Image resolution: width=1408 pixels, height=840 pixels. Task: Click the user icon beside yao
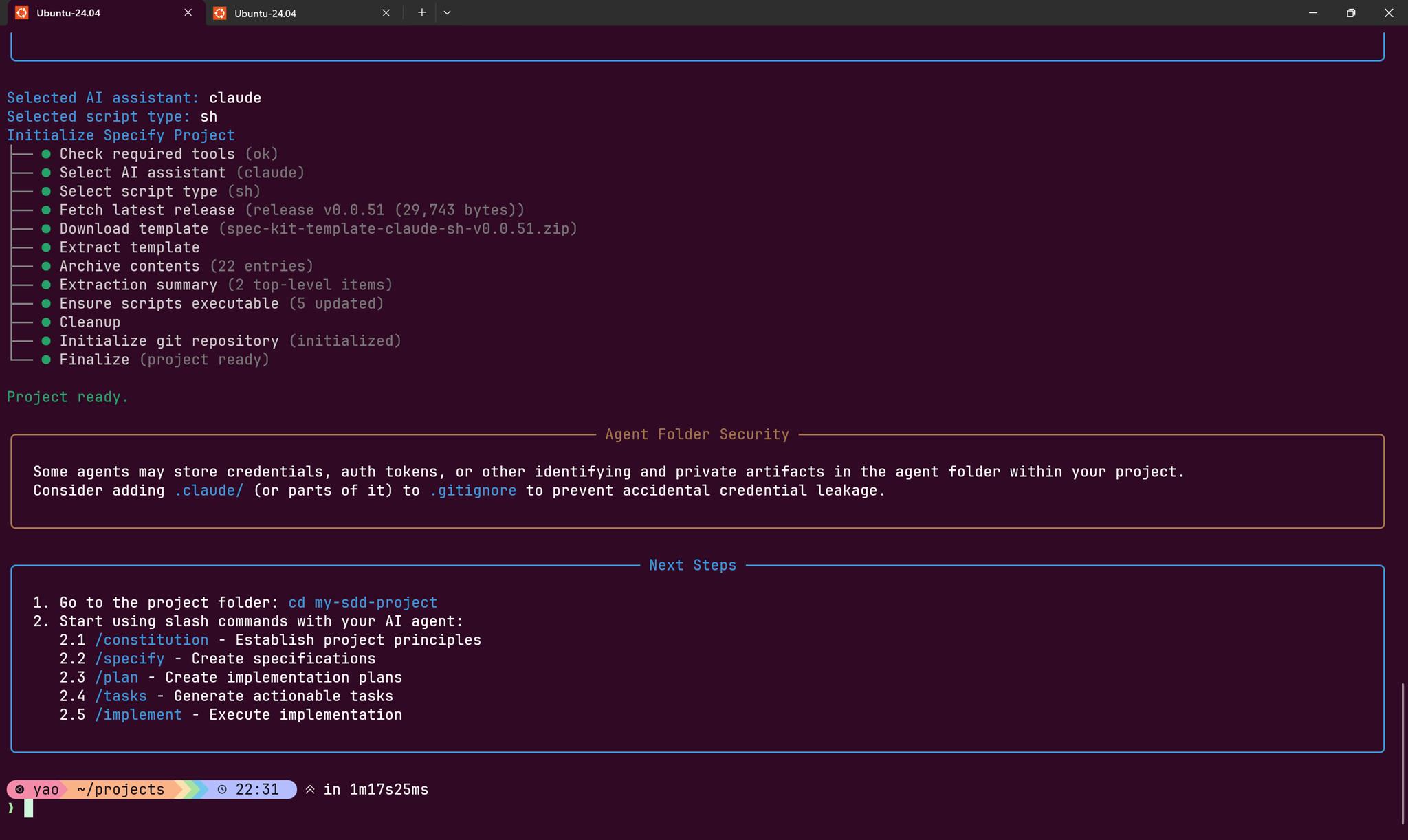[20, 790]
